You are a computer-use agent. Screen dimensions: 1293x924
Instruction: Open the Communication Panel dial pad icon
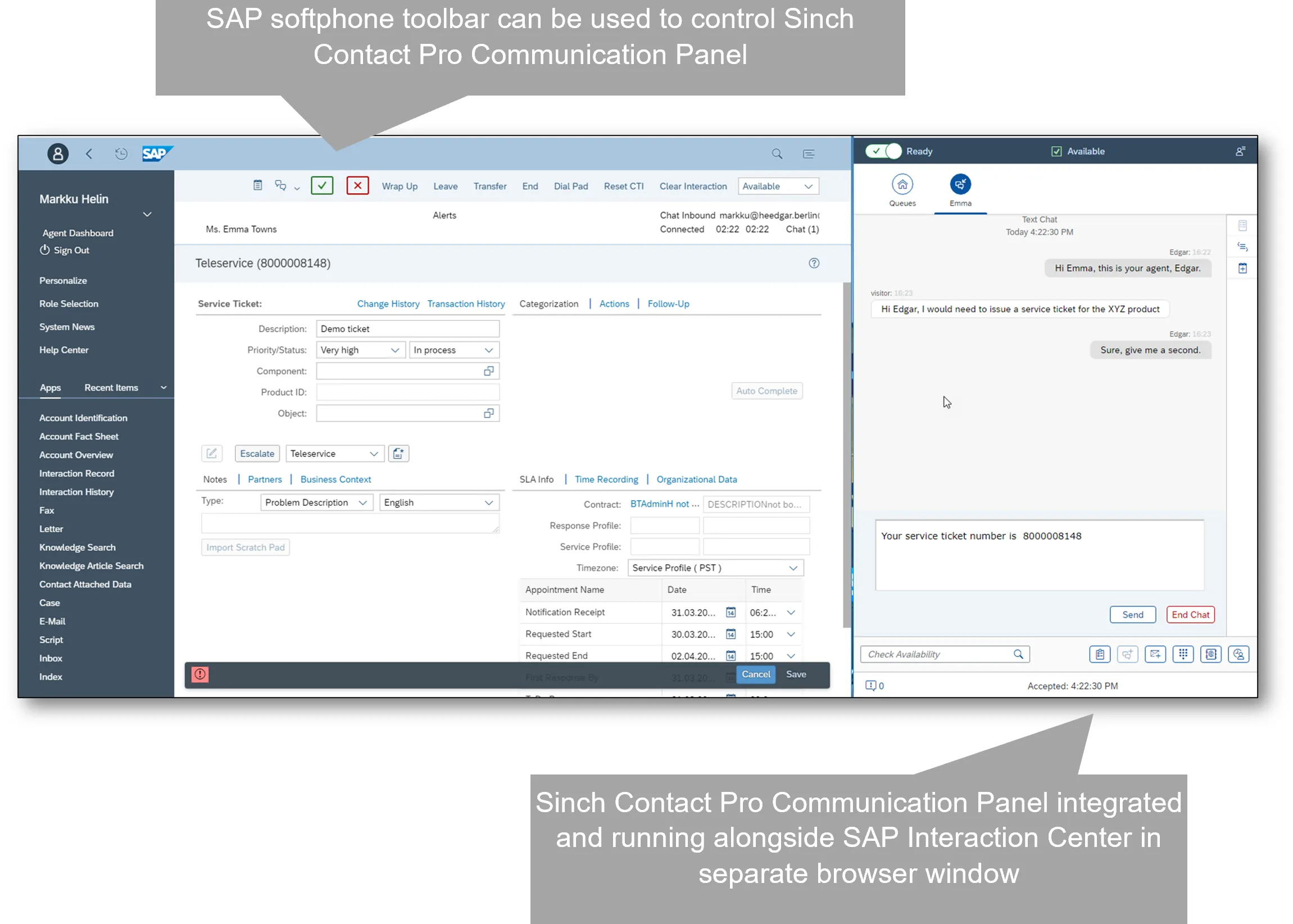point(1183,654)
